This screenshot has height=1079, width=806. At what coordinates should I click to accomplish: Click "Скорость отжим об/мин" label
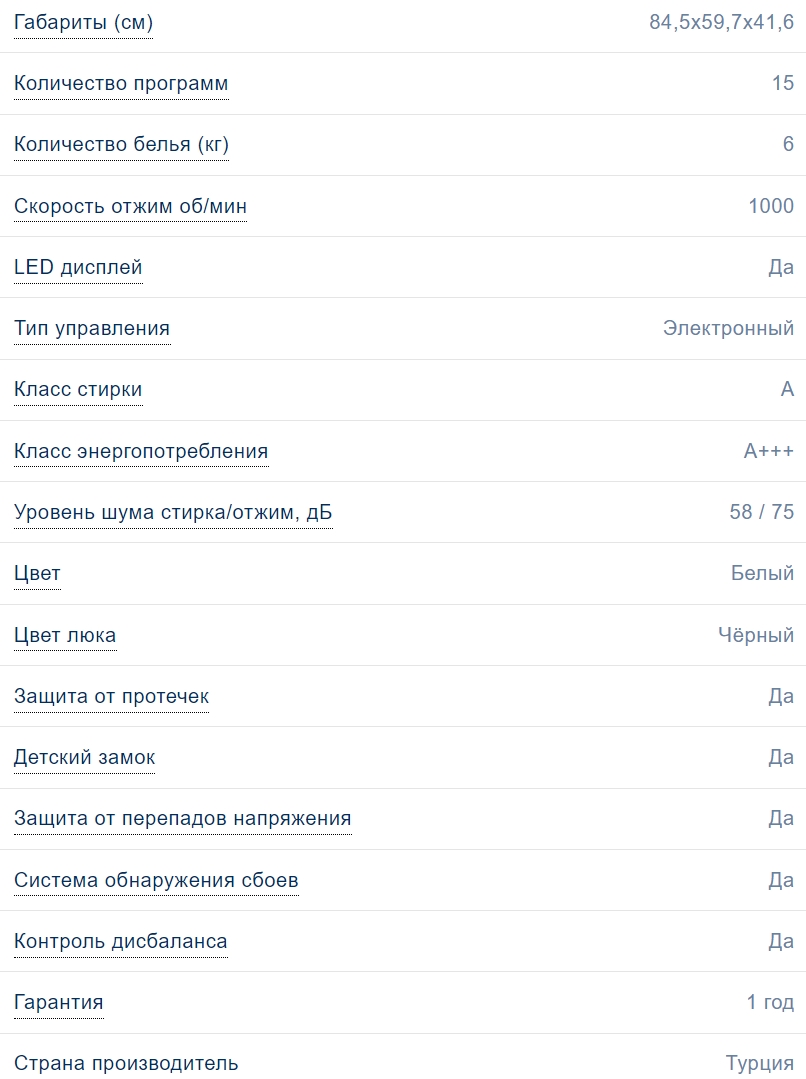(x=130, y=206)
